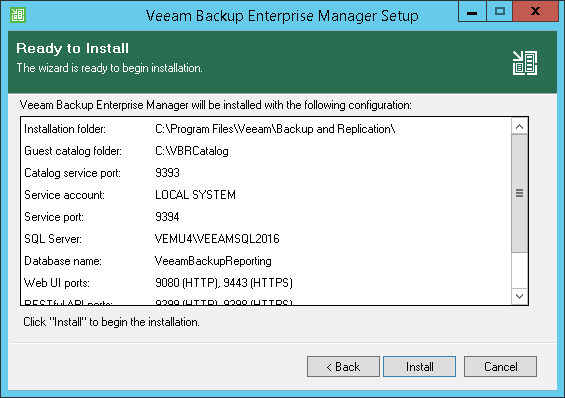Cancel the setup wizard
Screen dimensions: 565x398
point(500,367)
